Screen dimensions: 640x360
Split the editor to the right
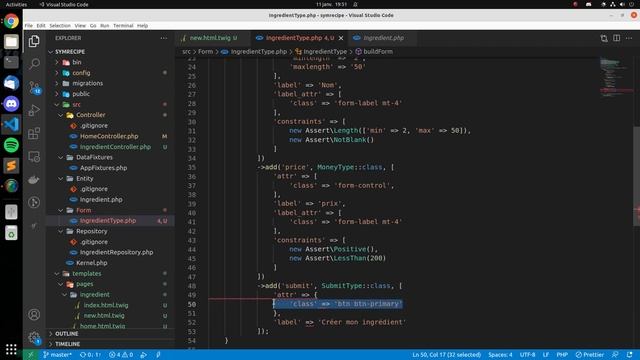(x=616, y=38)
